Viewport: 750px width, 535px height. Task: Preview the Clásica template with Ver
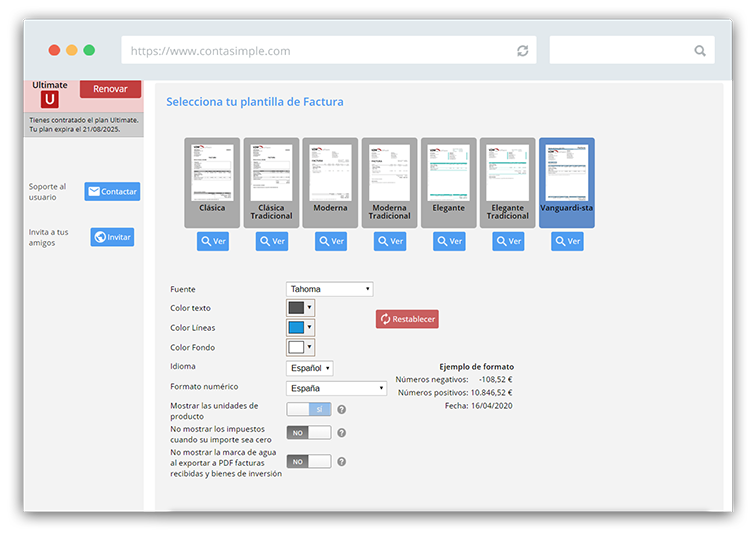click(x=213, y=241)
